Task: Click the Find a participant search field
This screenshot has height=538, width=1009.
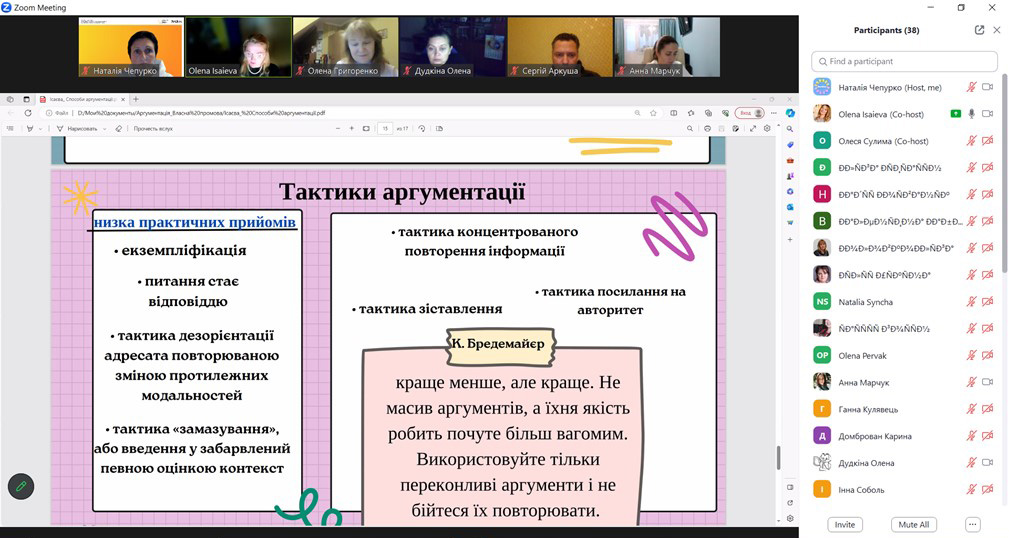Action: (x=904, y=61)
